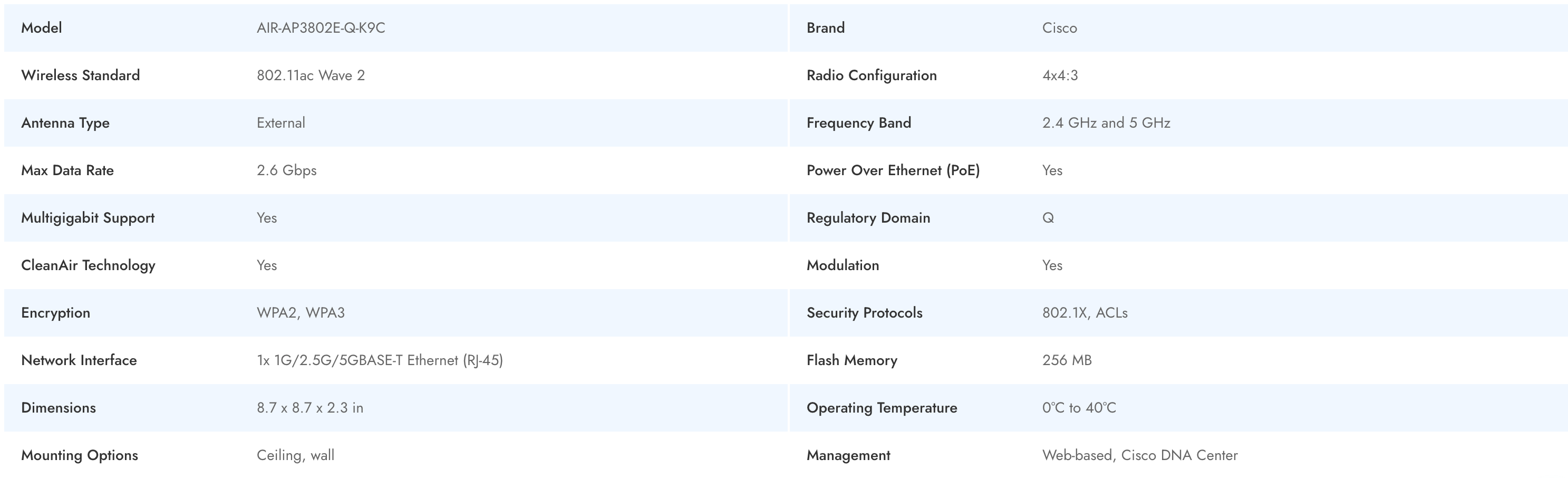The height and width of the screenshot is (478, 1568).
Task: Select the Brand value Cisco
Action: click(x=1059, y=28)
